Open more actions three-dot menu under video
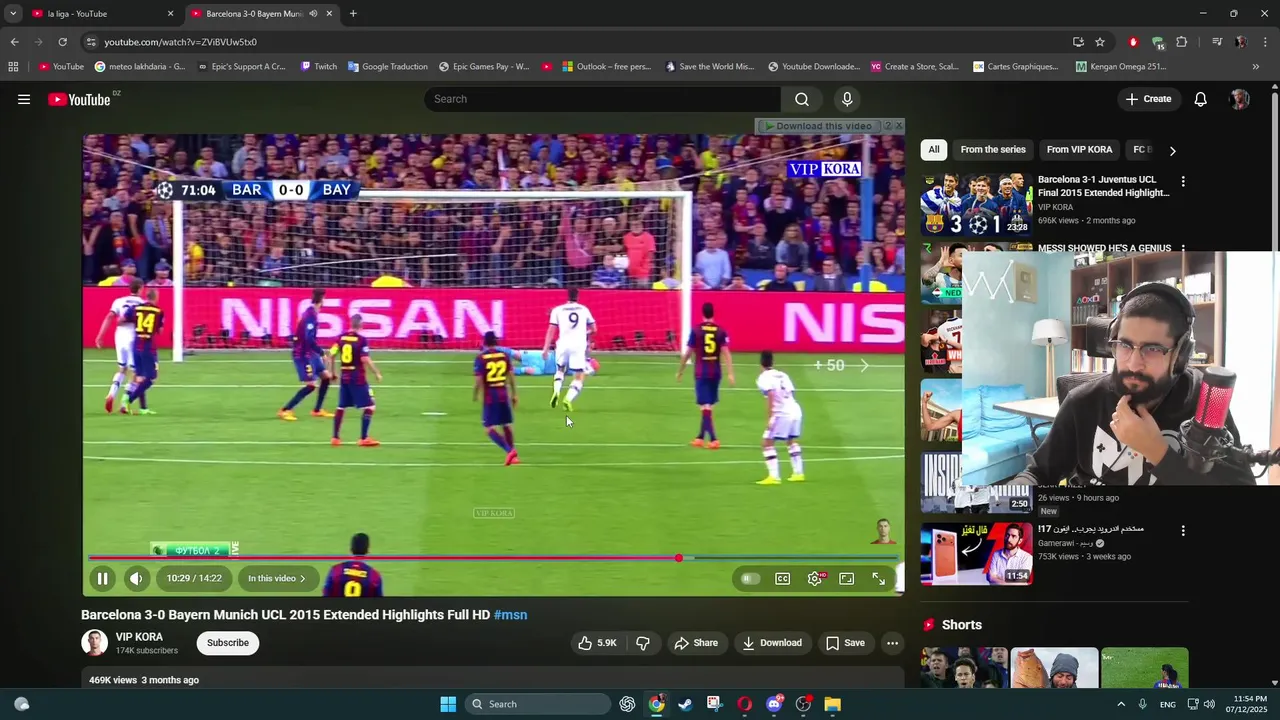The image size is (1280, 720). pyautogui.click(x=893, y=643)
